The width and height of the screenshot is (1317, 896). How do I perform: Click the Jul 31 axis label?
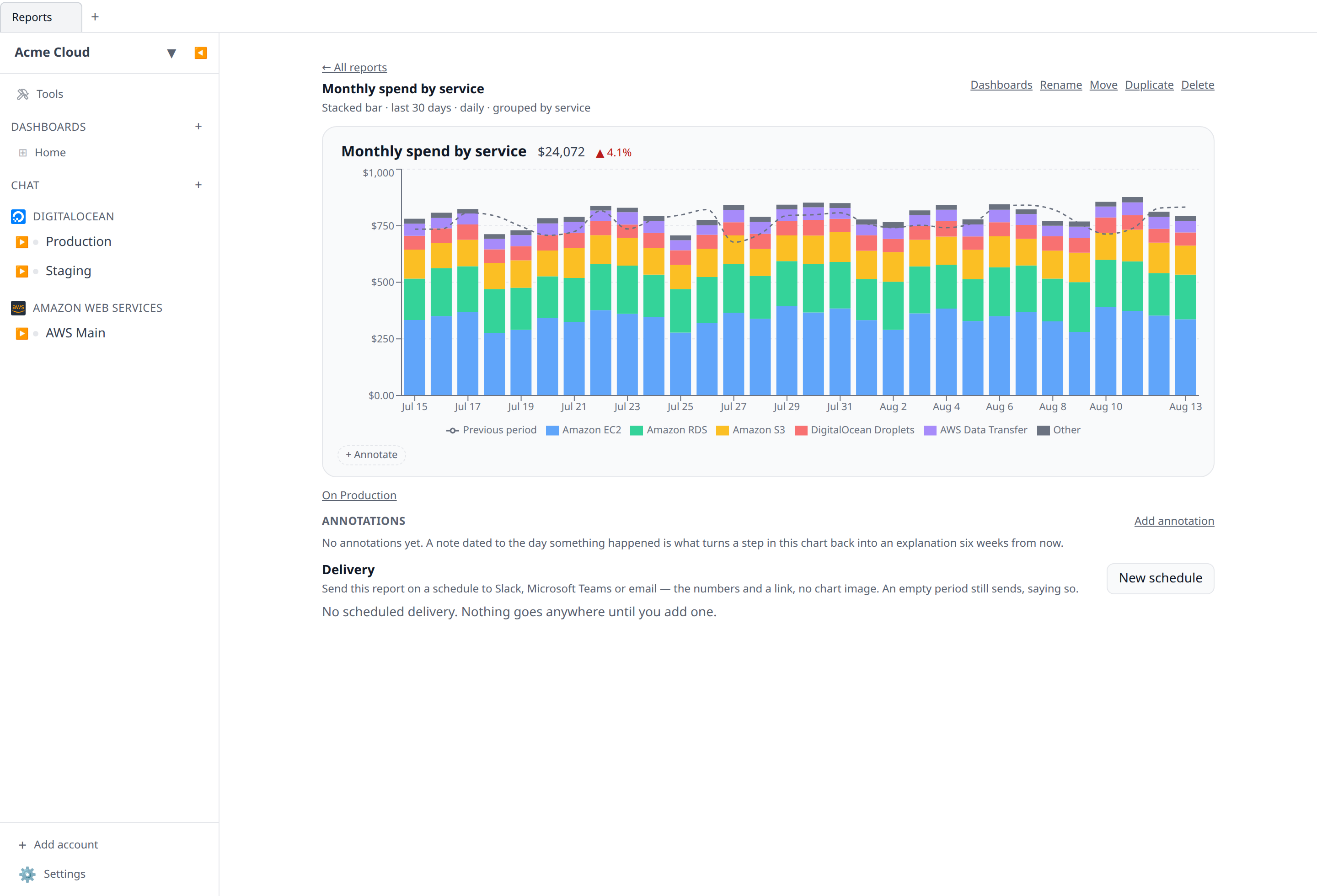tap(839, 406)
